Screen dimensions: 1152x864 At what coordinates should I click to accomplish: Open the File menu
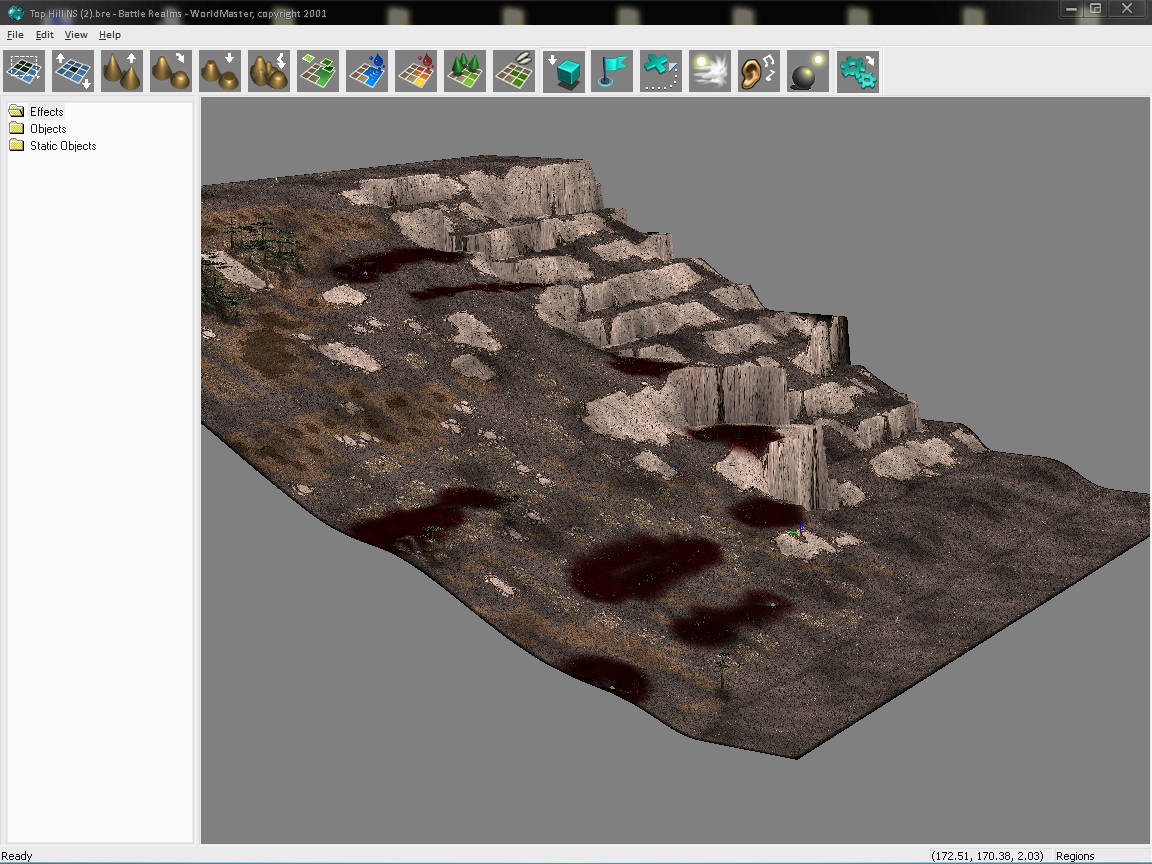15,35
